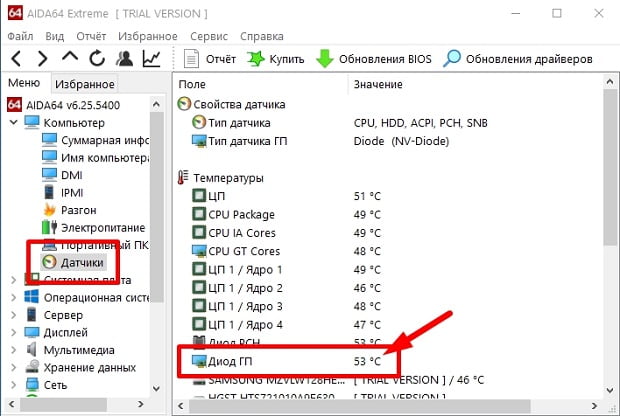Click the Хранение данных drive icon
The height and width of the screenshot is (416, 620).
coord(32,367)
